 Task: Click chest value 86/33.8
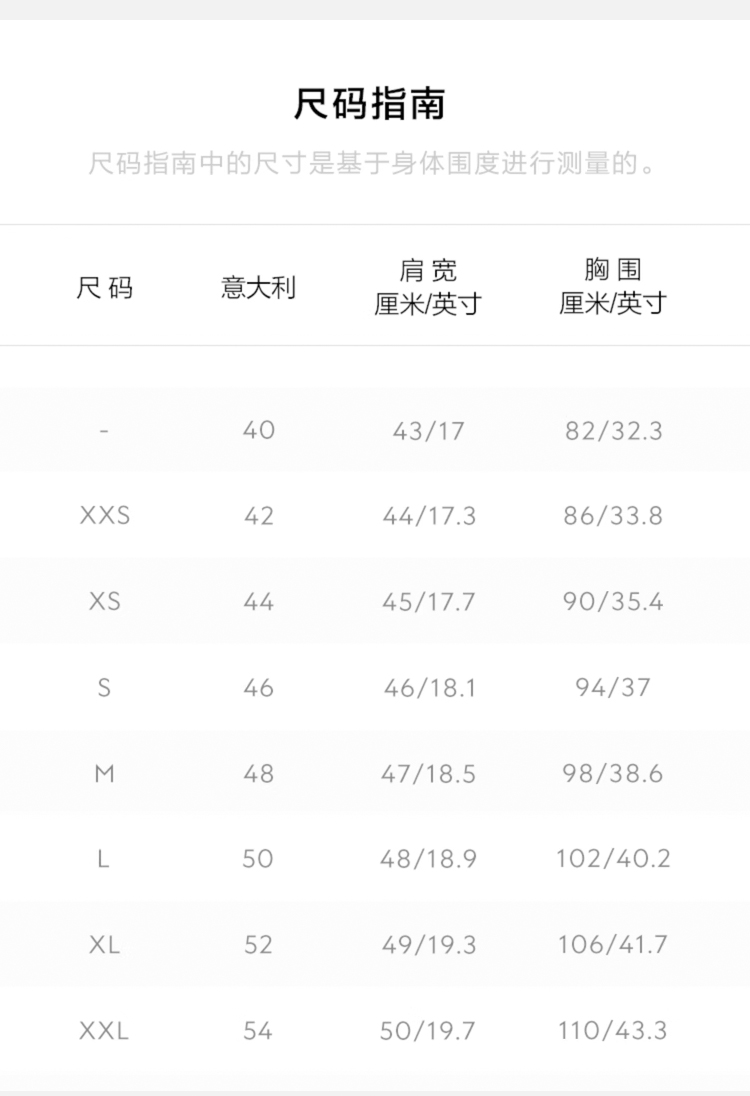tap(612, 517)
